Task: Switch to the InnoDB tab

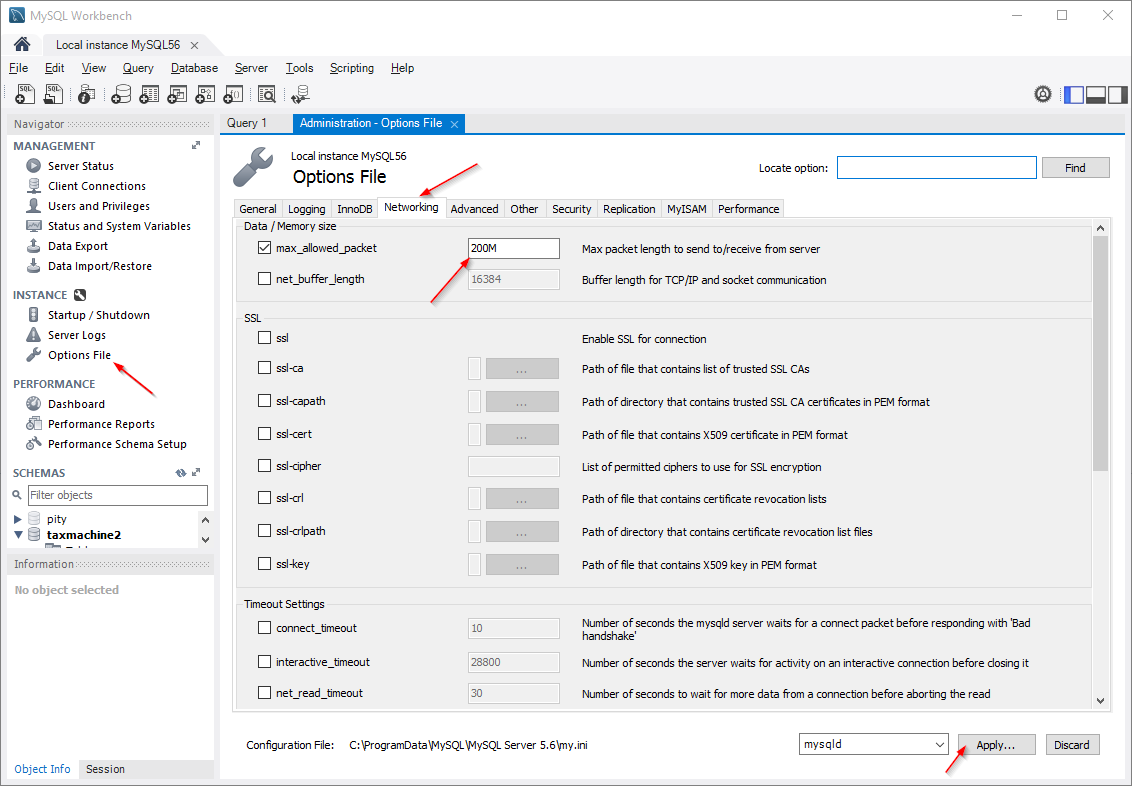Action: (354, 209)
